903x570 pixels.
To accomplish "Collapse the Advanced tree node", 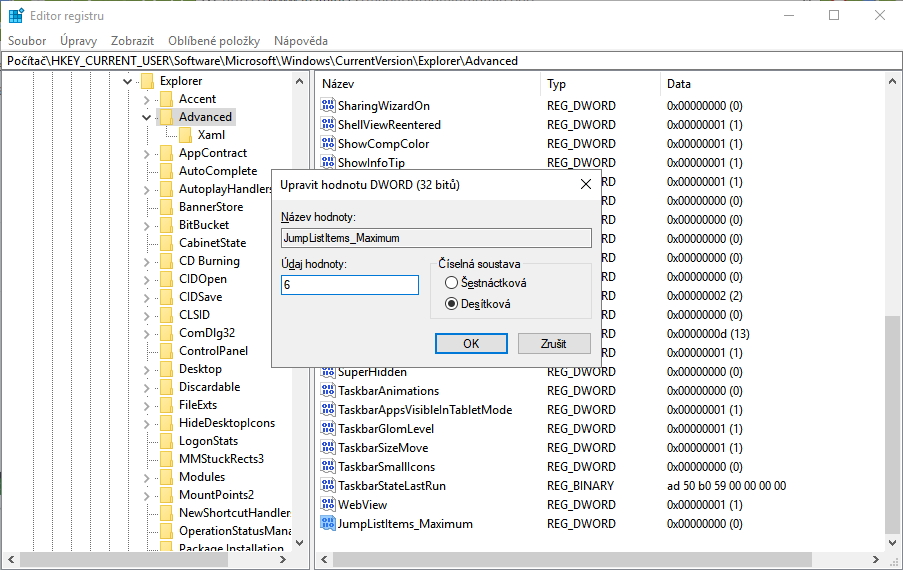I will pos(146,117).
